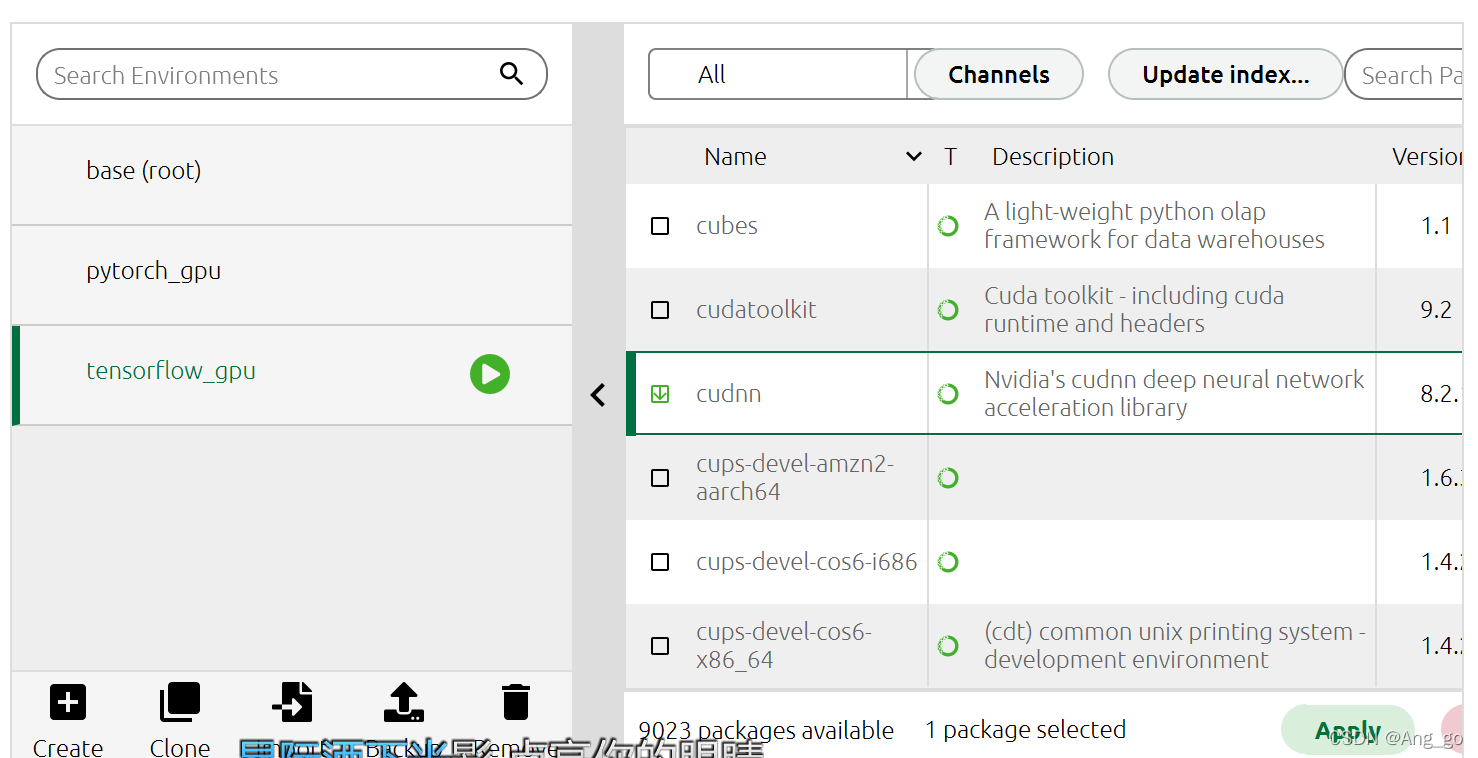
Task: Click the cups-devel-cos6-x86_64 package name
Action: [x=784, y=646]
